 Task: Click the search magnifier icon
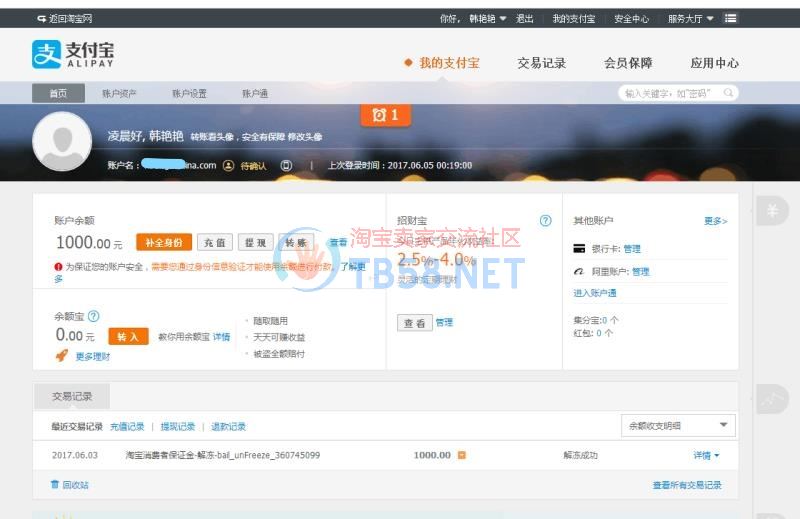tap(728, 93)
